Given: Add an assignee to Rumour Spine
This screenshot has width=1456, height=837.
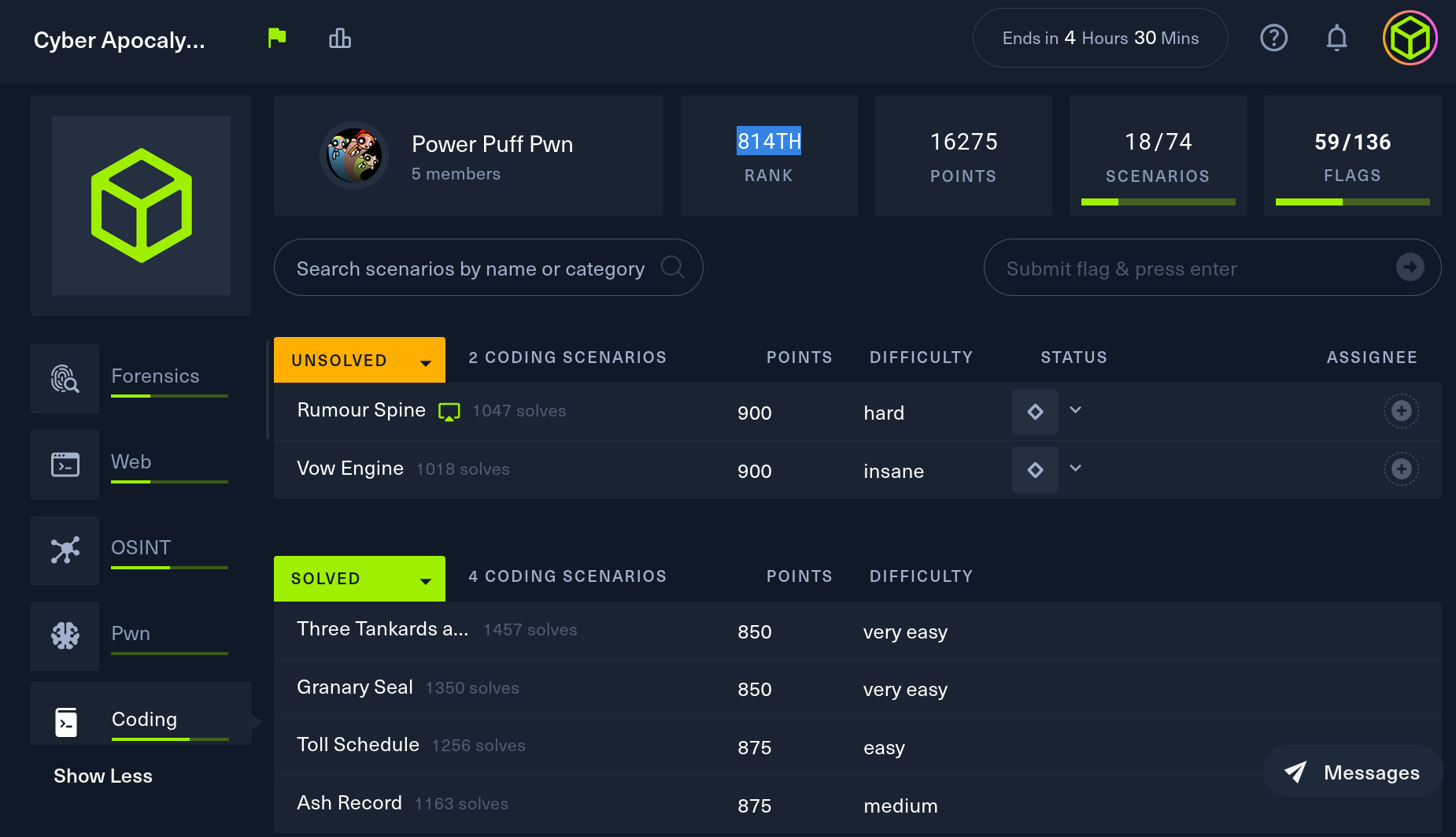Looking at the screenshot, I should 1401,410.
